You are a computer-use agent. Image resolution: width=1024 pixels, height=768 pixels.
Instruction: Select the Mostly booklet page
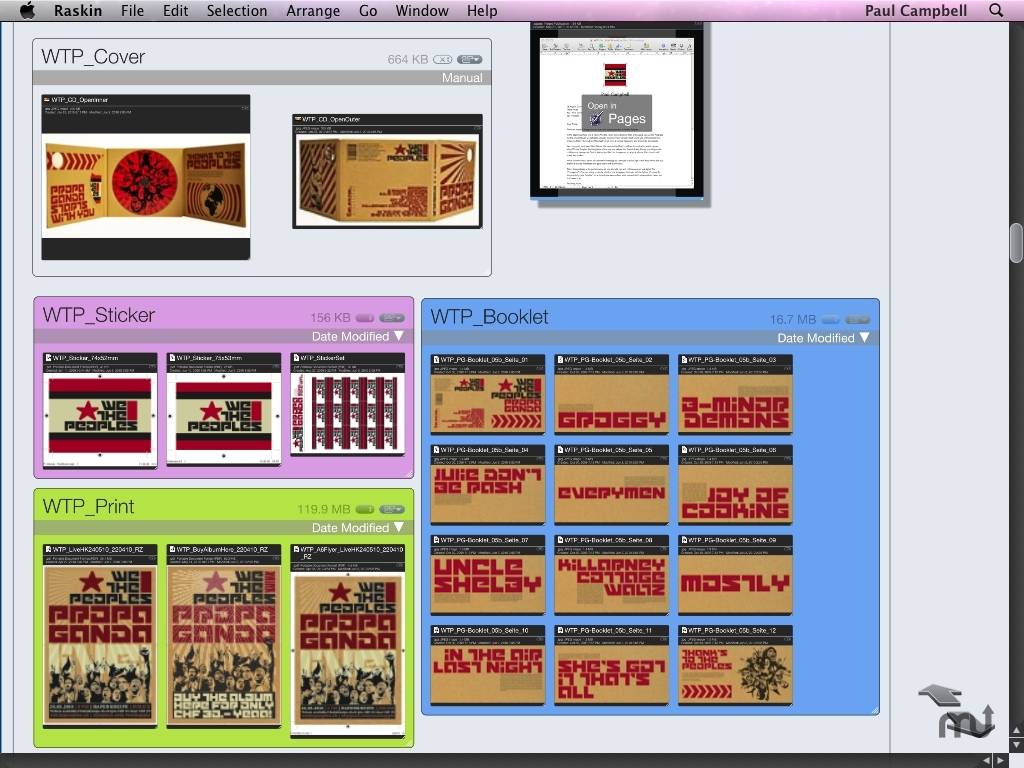point(735,575)
